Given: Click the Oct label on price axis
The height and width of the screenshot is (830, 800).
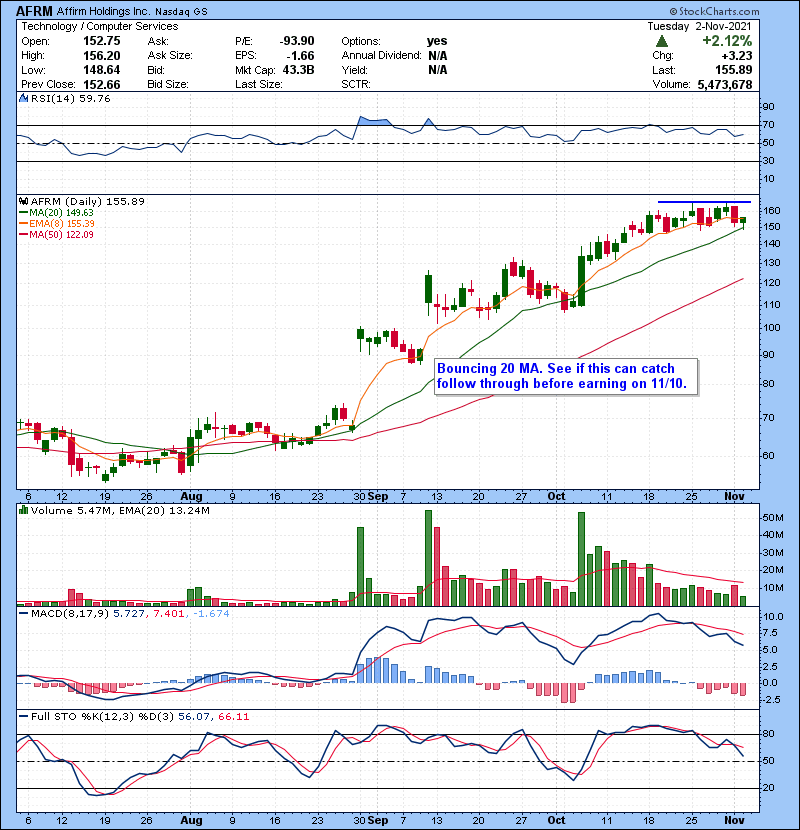Looking at the screenshot, I should [556, 496].
